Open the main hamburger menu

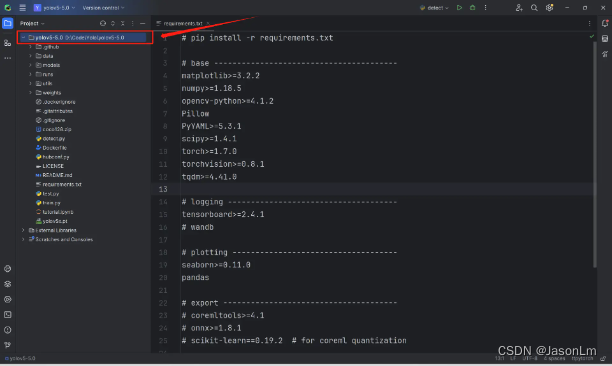23,8
